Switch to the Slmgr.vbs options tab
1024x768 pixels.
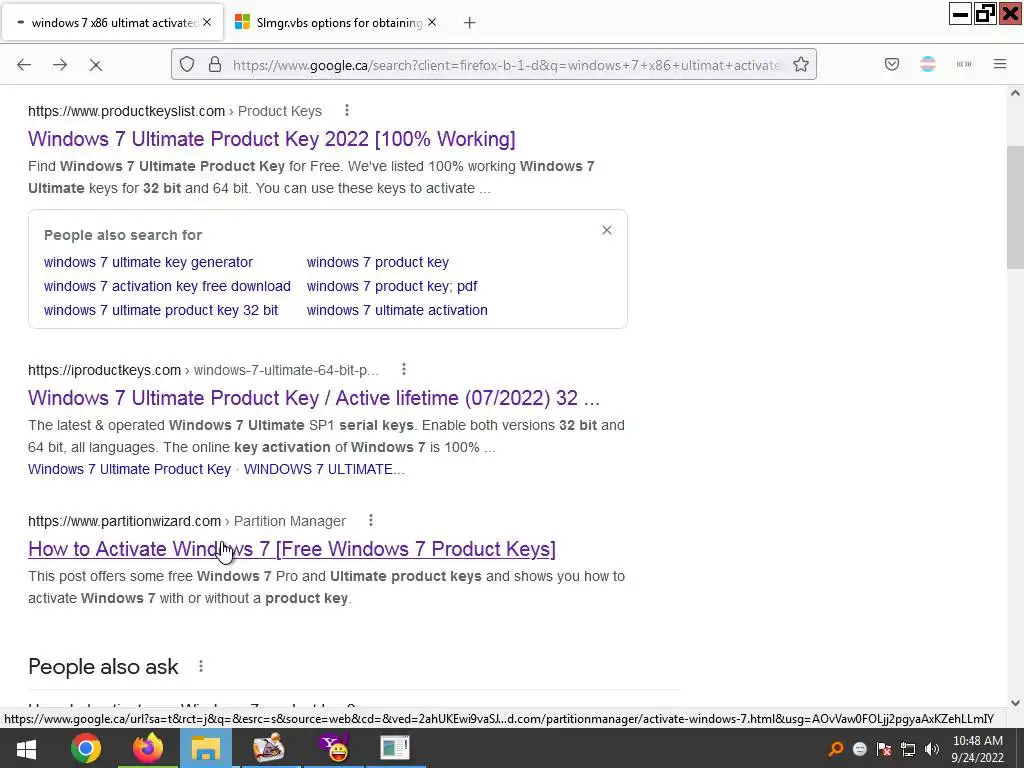click(x=337, y=23)
